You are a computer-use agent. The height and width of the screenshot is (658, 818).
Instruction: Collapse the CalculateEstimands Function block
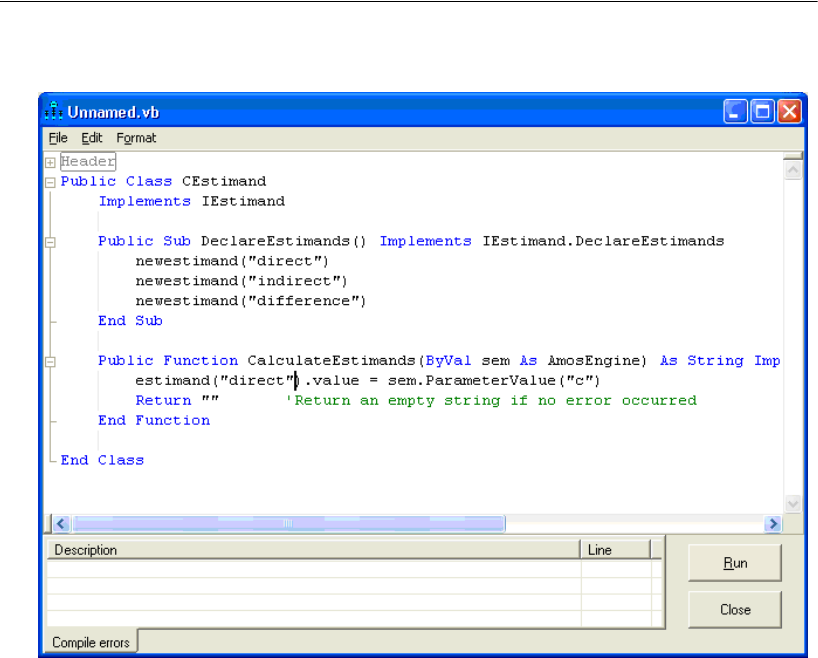click(50, 362)
